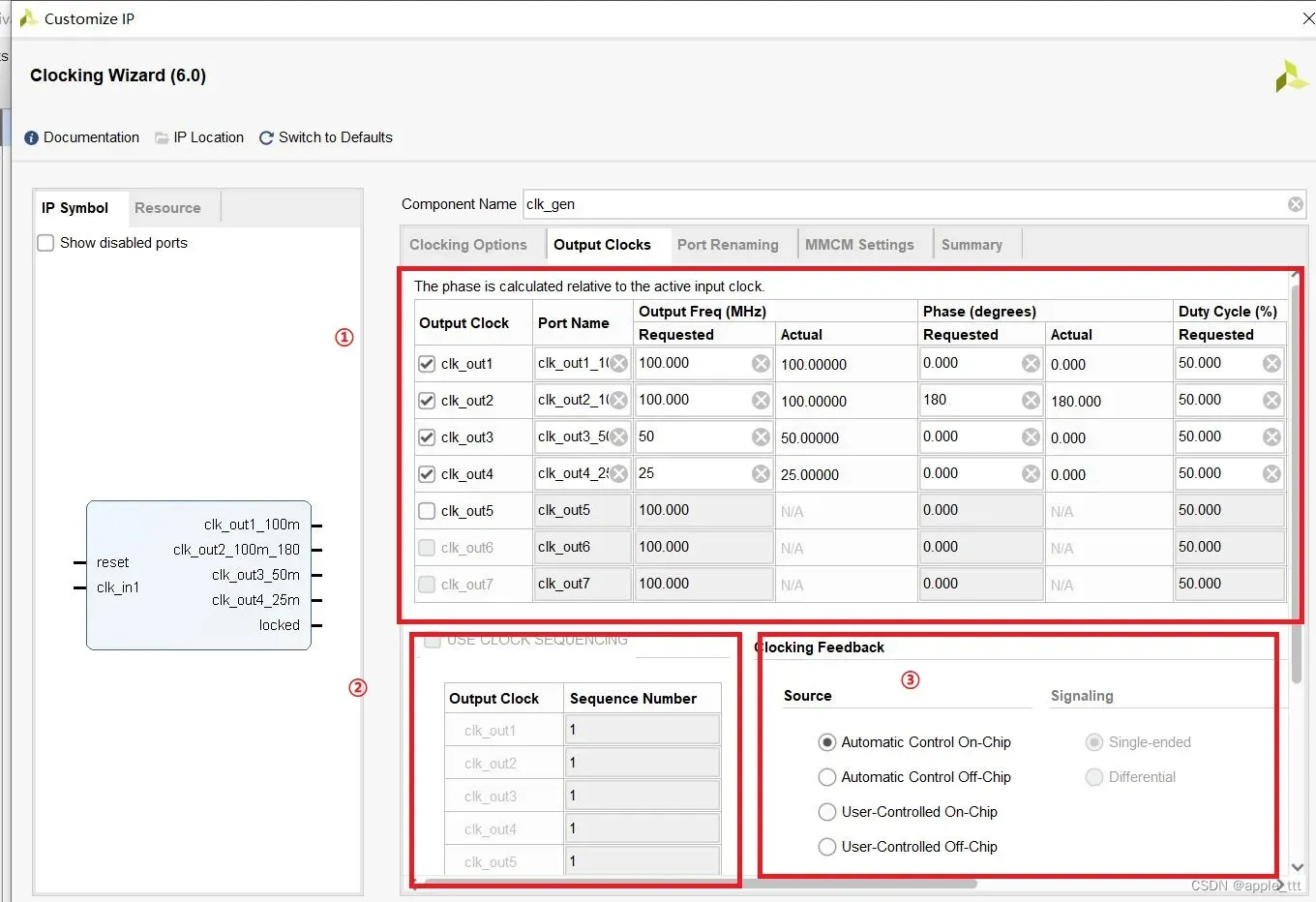This screenshot has height=902, width=1316.
Task: Clear clk_out3 duty cycle value
Action: point(1272,437)
